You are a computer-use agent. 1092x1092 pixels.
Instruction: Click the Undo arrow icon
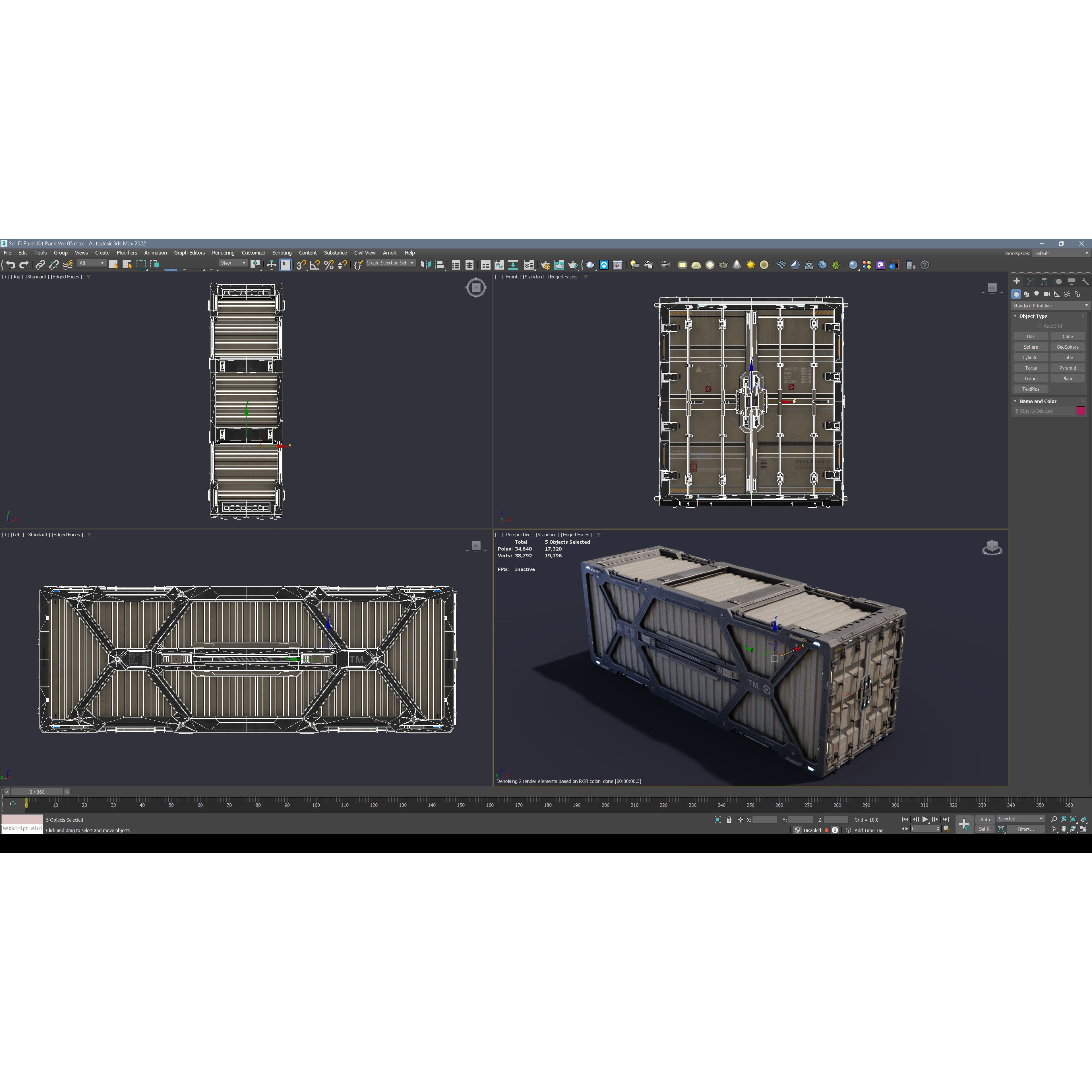(10, 265)
